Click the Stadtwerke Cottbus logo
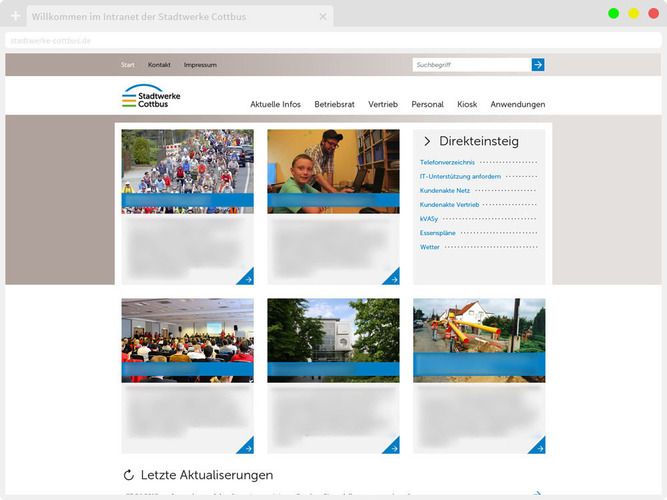Screen dimensions: 667x500 (x=151, y=96)
